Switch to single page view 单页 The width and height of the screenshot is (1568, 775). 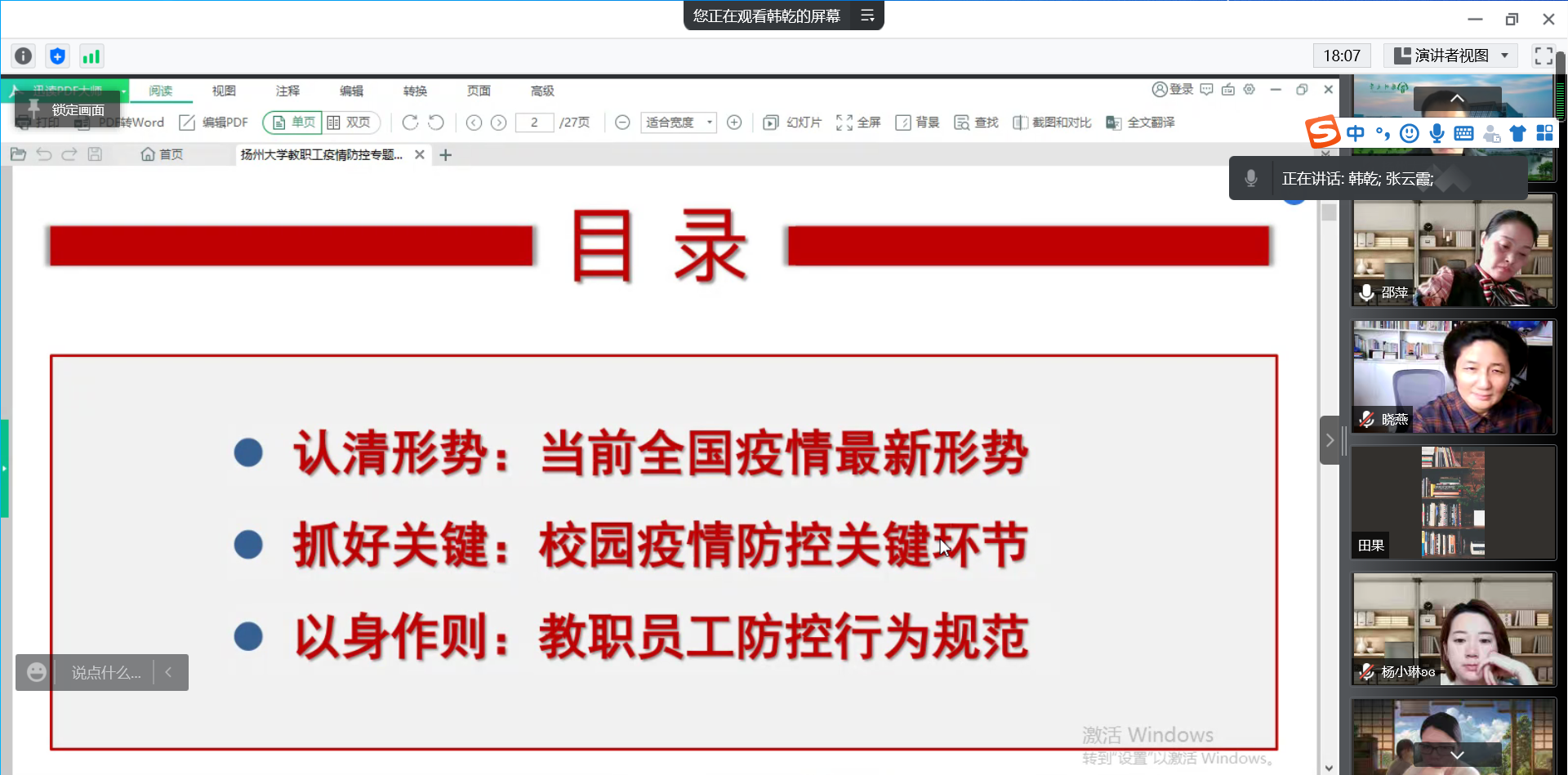(x=293, y=122)
